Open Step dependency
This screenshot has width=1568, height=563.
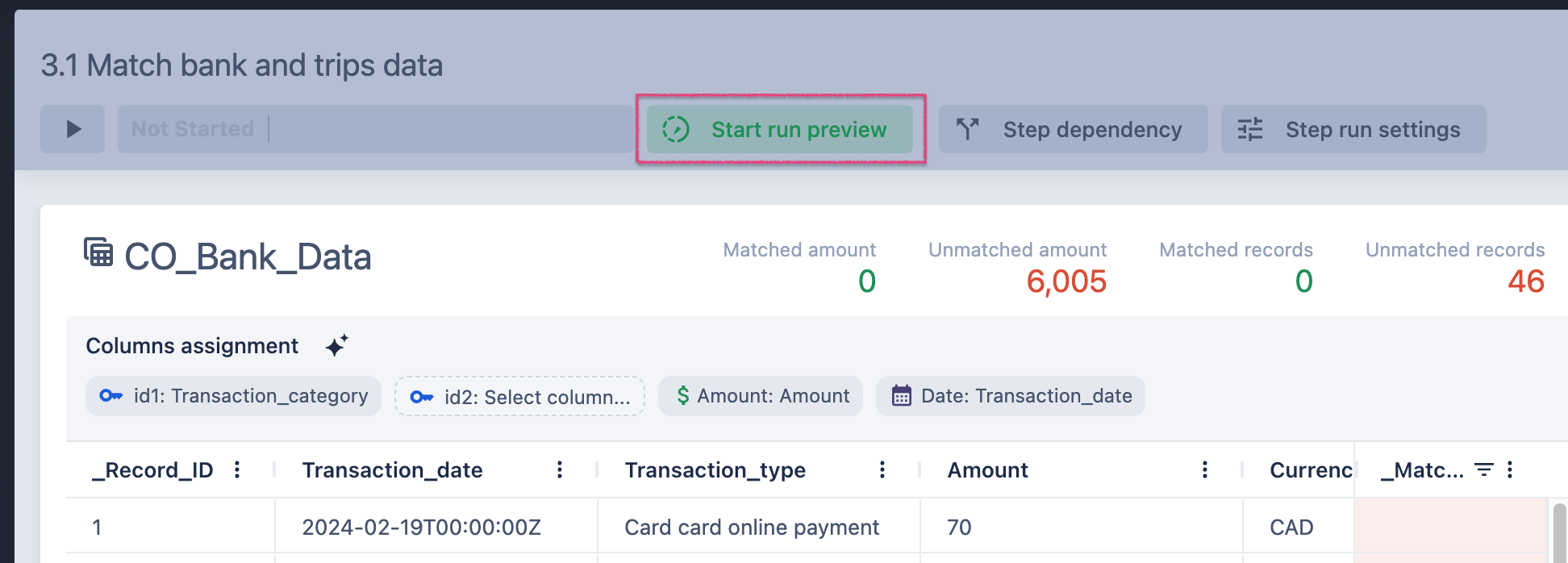(1073, 129)
